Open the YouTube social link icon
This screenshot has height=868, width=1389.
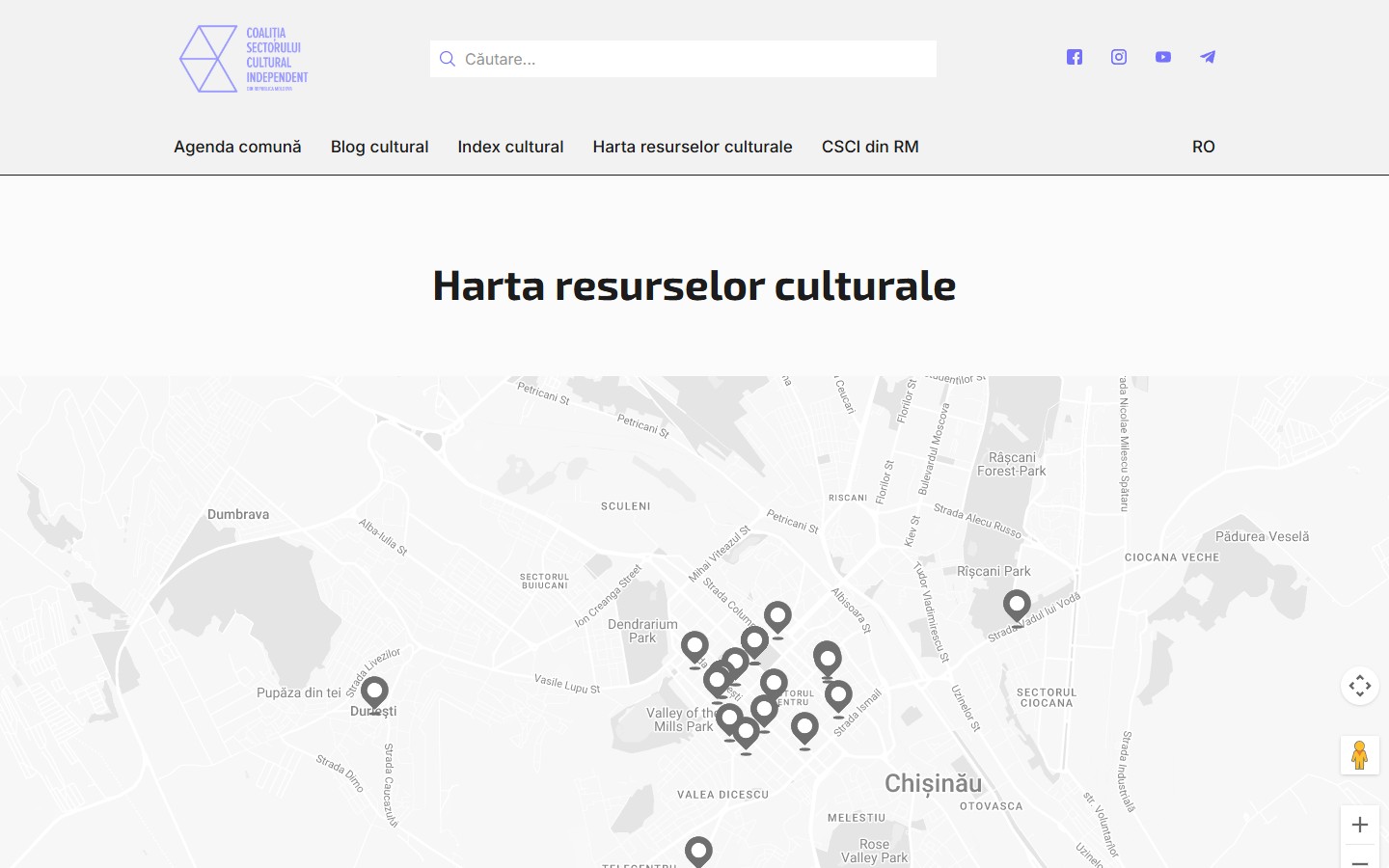pos(1163,57)
